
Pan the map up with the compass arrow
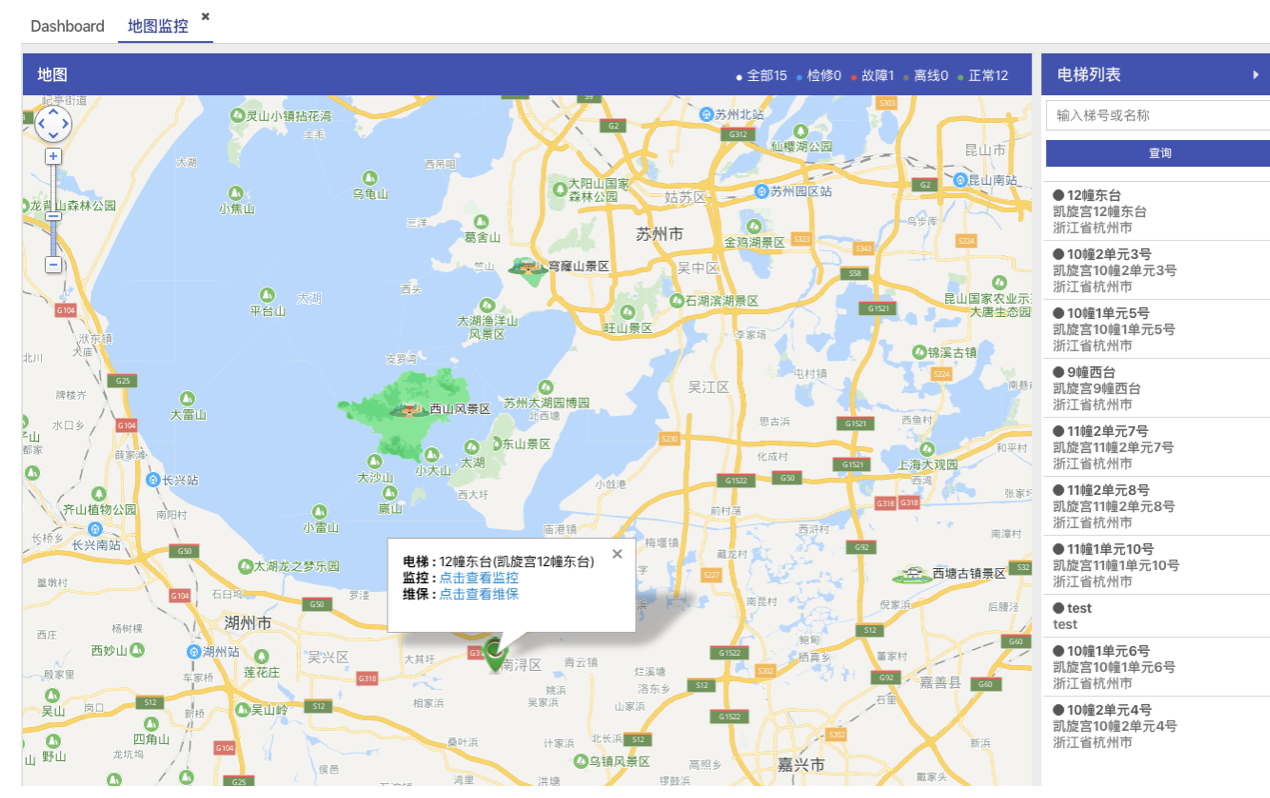[x=53, y=110]
